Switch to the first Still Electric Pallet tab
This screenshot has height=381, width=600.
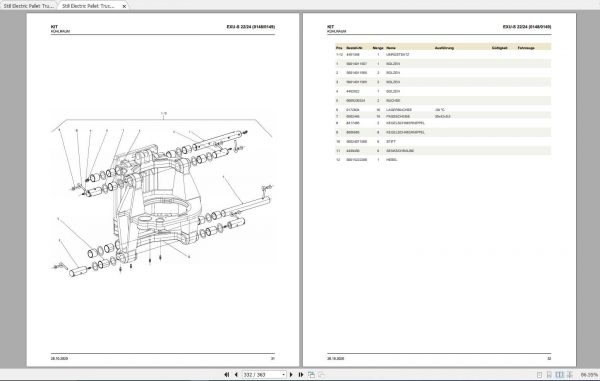click(28, 6)
